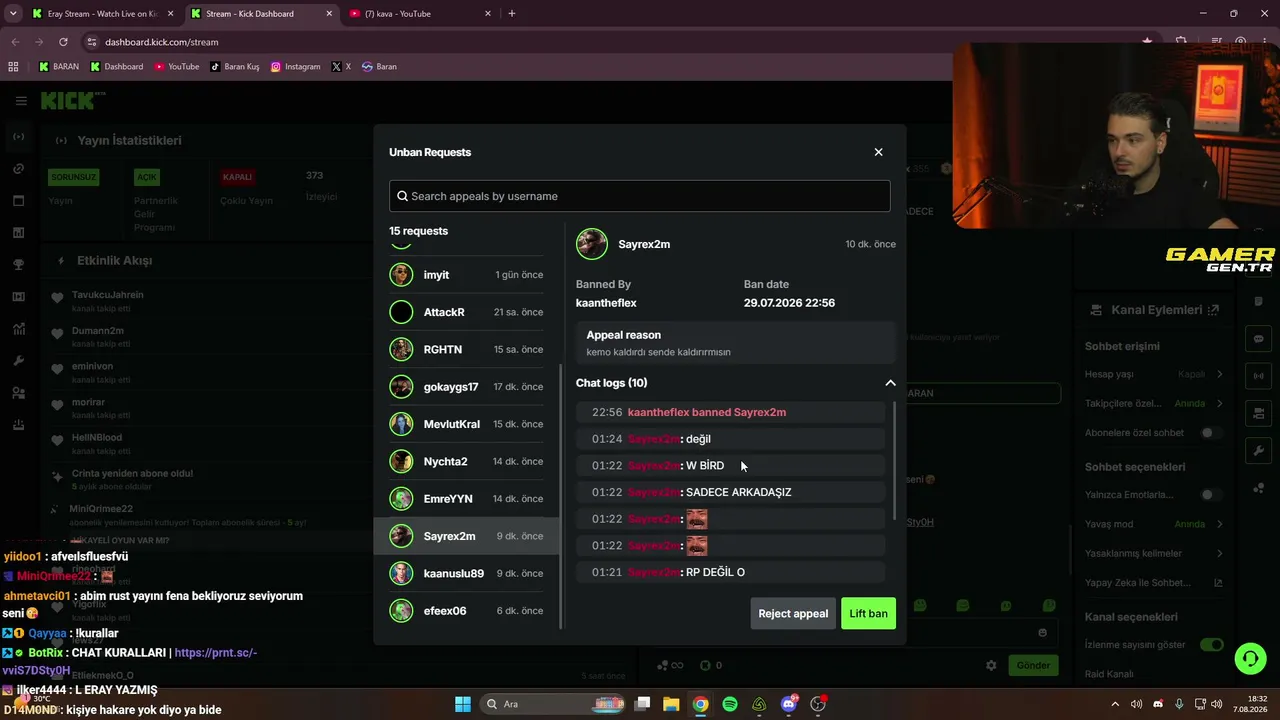This screenshot has width=1280, height=720.
Task: Open analytics chart icon in Kick sidebar
Action: pos(19,329)
